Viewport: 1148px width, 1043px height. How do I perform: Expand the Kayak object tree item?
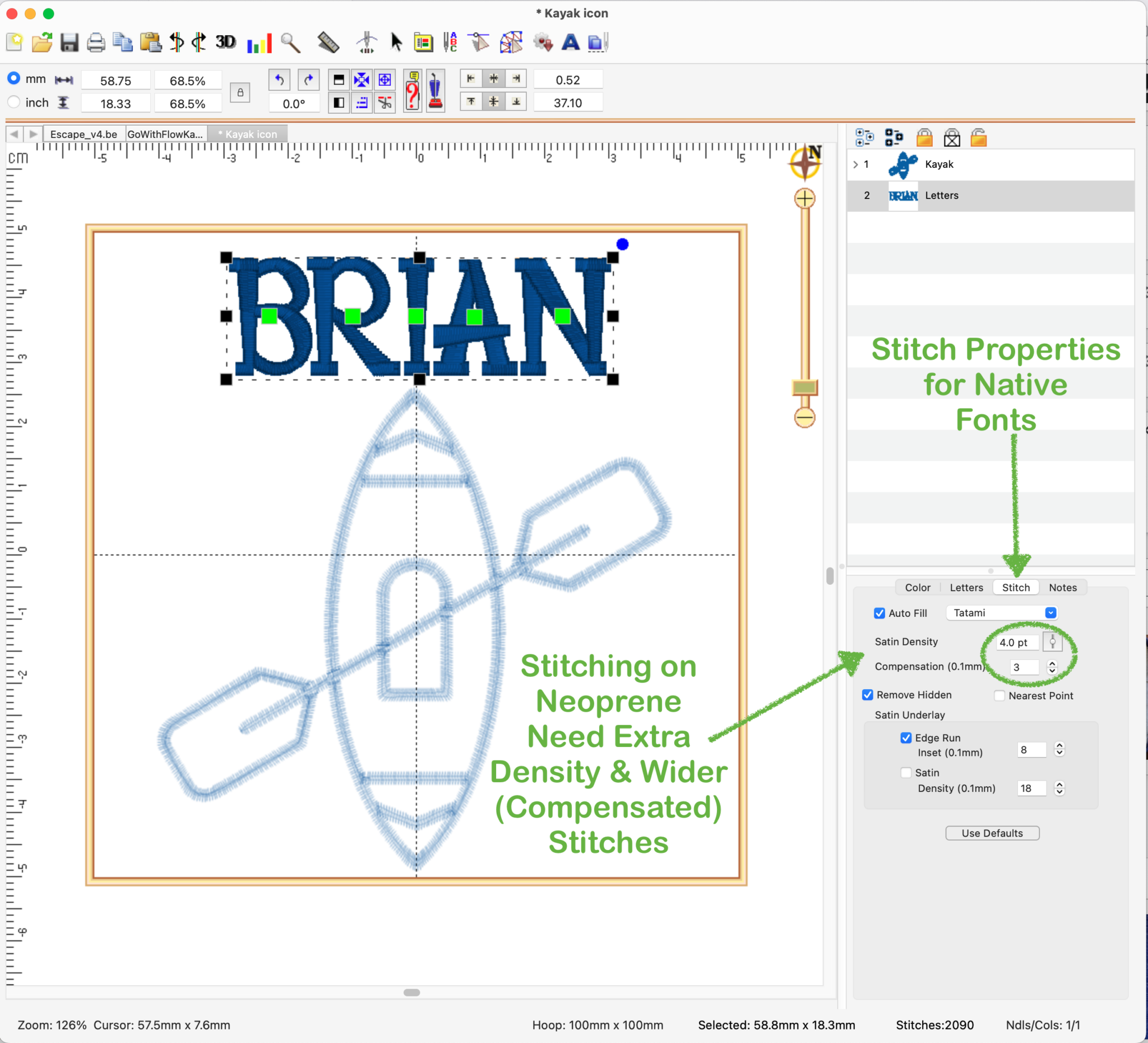(x=855, y=165)
